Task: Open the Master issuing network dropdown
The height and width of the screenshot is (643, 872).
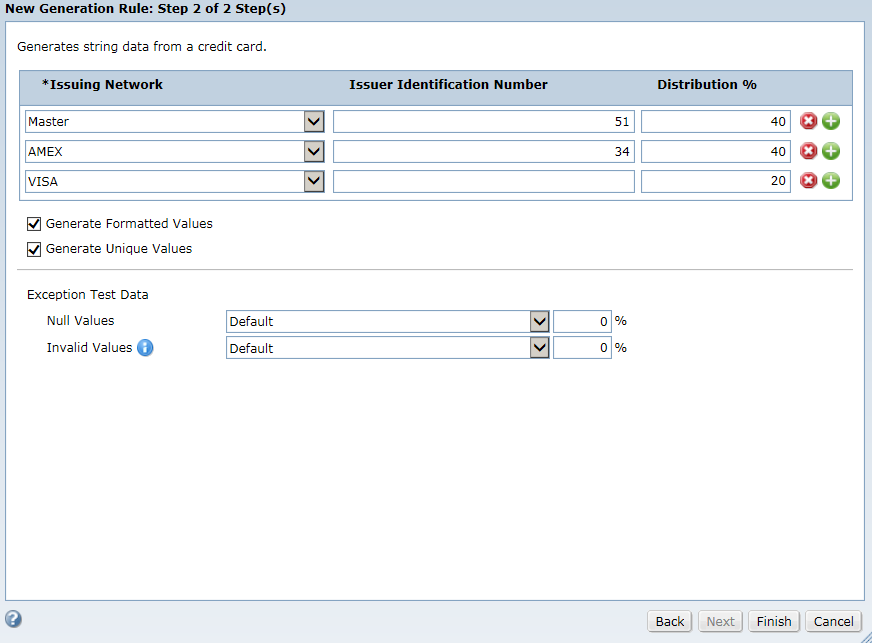Action: pyautogui.click(x=314, y=121)
